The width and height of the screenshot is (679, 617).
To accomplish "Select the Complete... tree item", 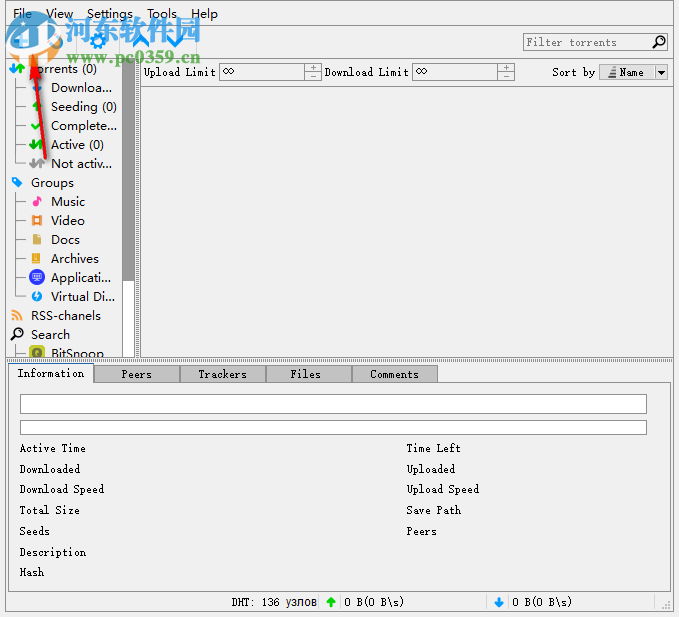I will click(x=84, y=126).
